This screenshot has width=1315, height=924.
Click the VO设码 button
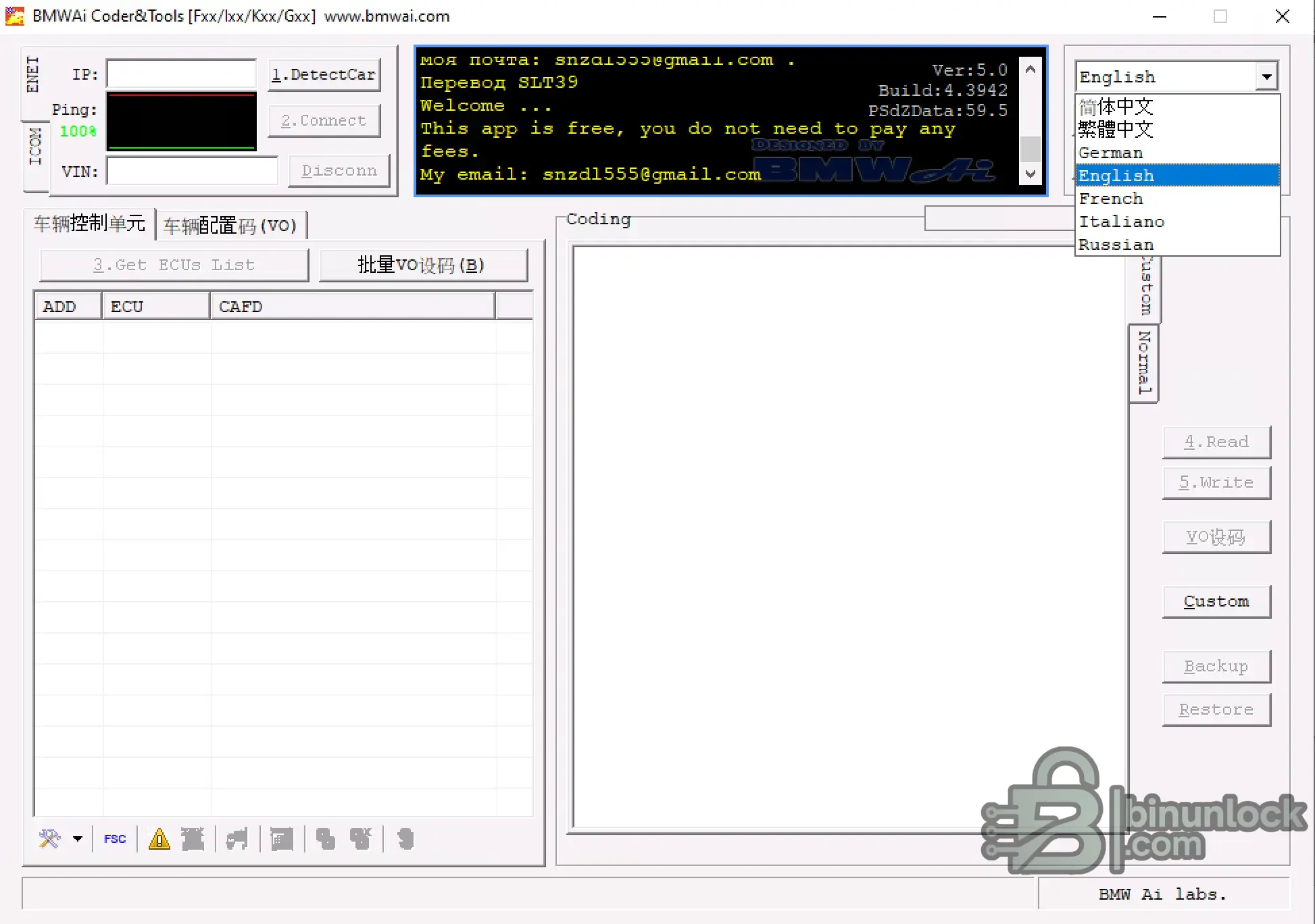click(1216, 536)
